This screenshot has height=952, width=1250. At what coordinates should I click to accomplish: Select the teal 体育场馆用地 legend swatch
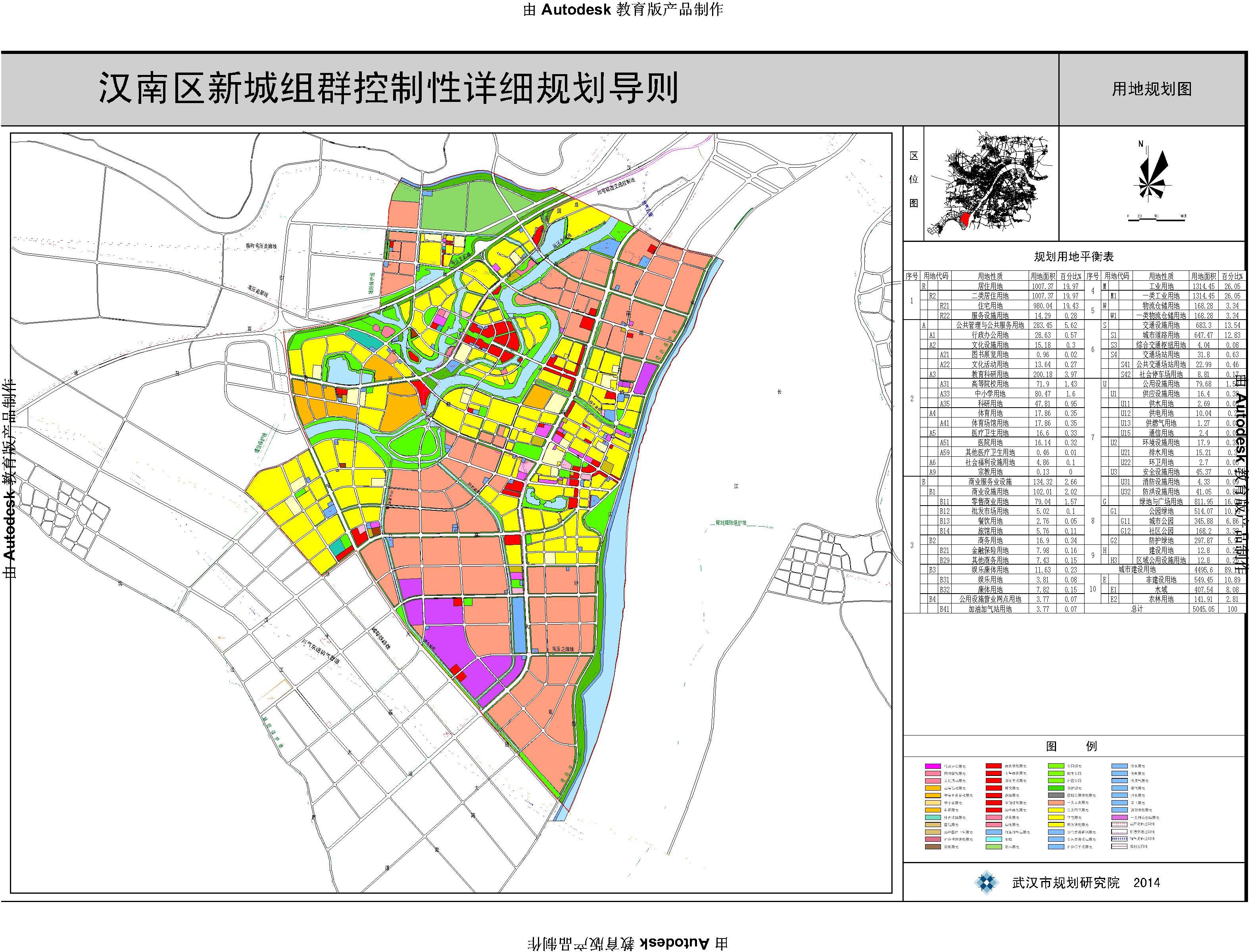tap(933, 818)
